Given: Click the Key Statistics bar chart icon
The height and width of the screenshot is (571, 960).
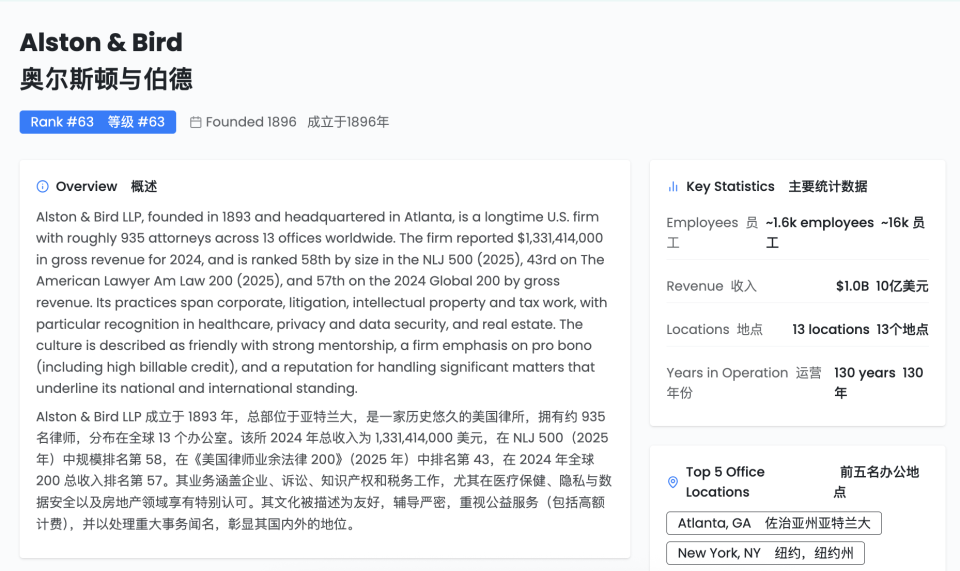Looking at the screenshot, I should pyautogui.click(x=673, y=187).
